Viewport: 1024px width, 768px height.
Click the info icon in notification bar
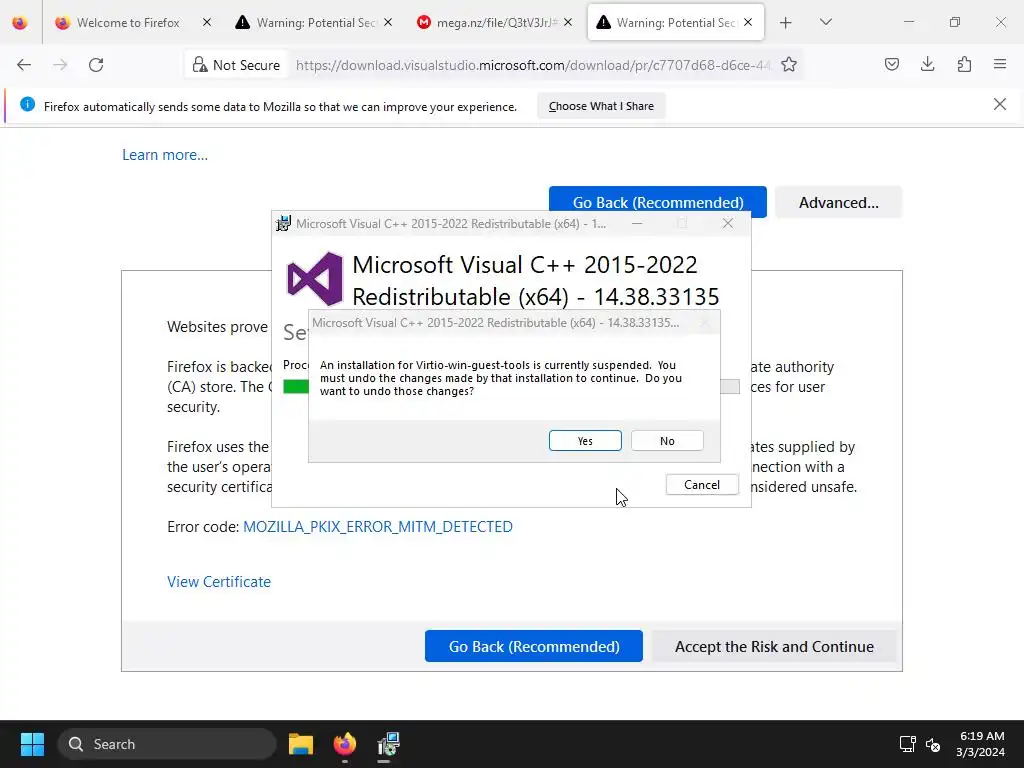coord(27,104)
